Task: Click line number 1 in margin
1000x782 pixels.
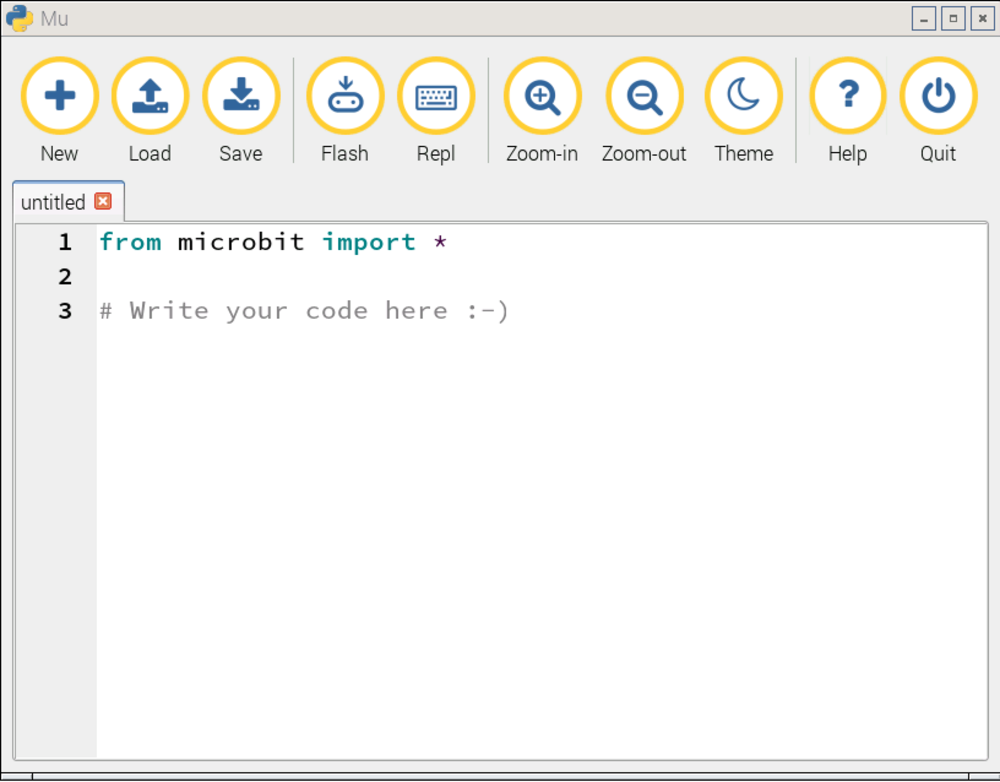Action: click(65, 242)
